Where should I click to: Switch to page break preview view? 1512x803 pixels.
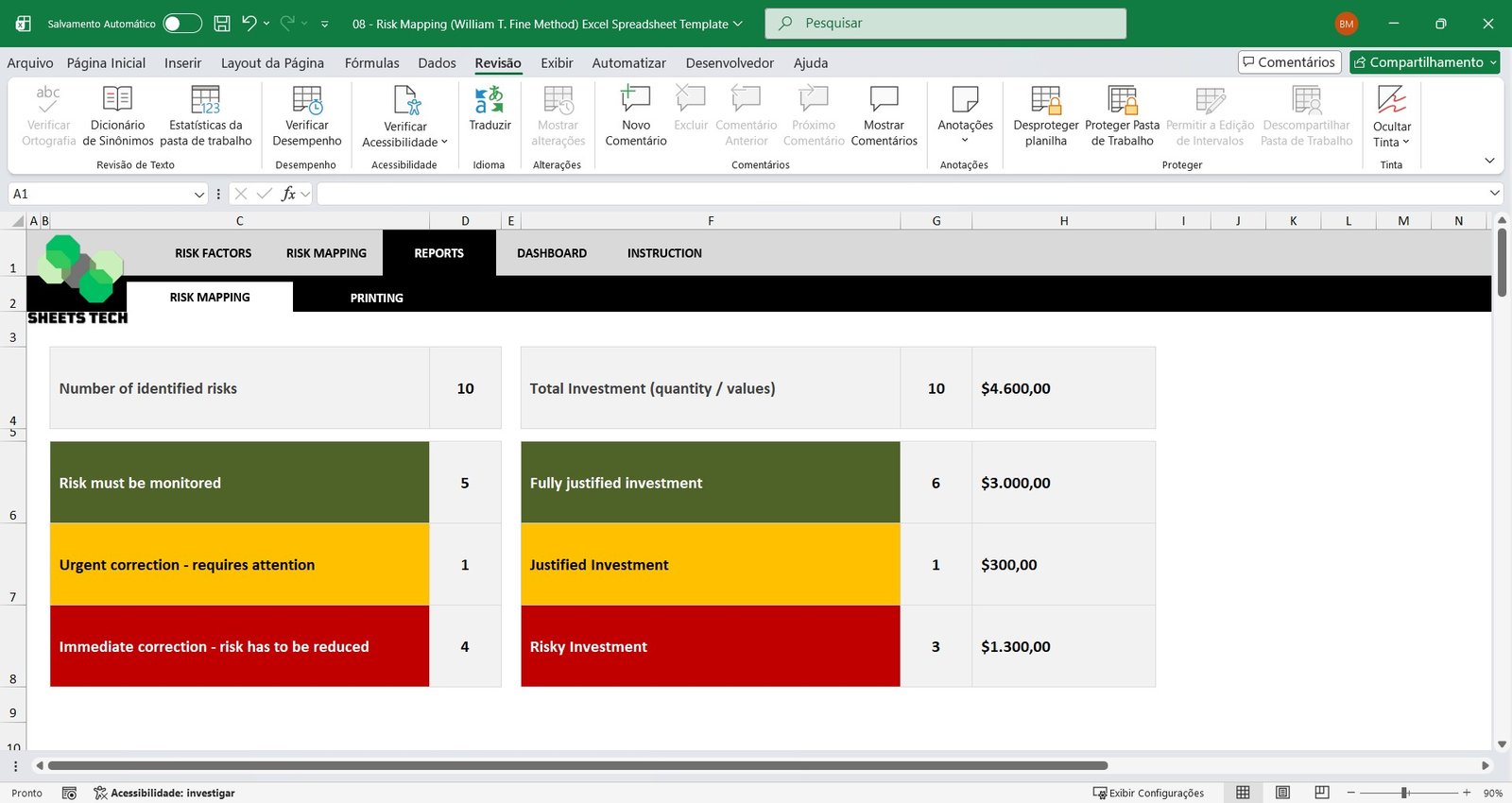coord(1322,793)
